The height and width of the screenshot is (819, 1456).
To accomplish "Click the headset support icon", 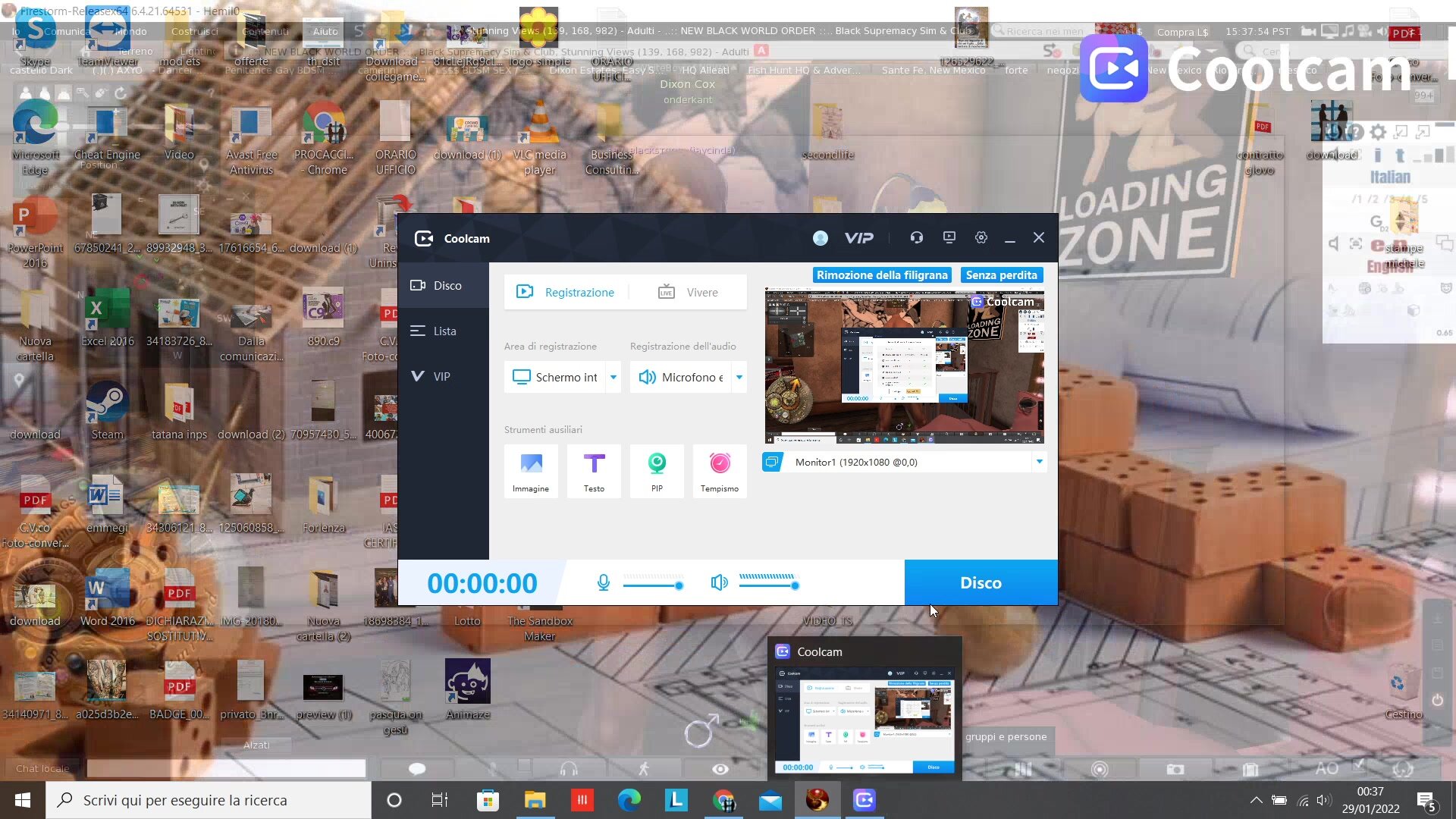I will click(x=916, y=238).
